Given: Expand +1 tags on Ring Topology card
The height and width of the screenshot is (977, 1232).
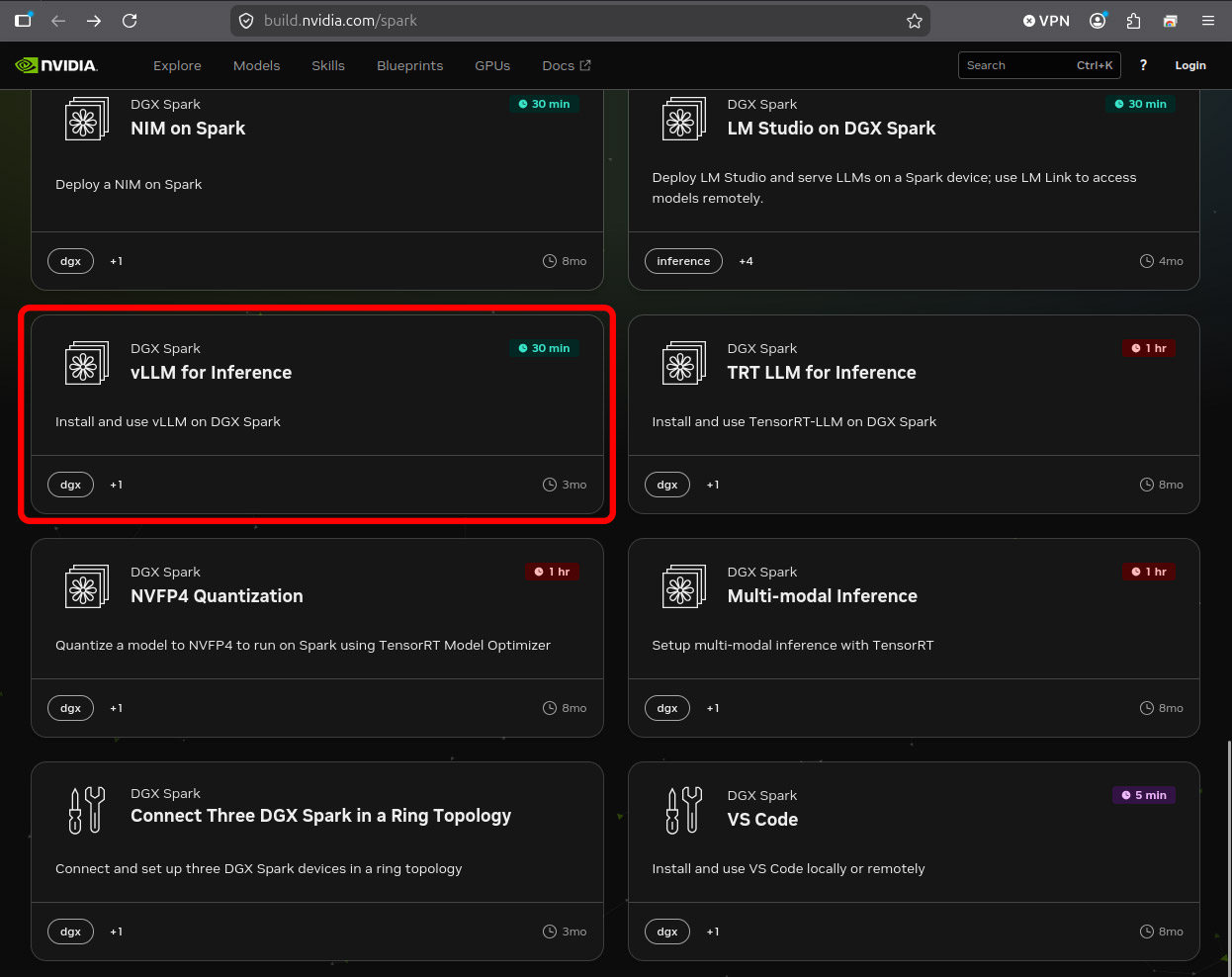Looking at the screenshot, I should point(116,932).
